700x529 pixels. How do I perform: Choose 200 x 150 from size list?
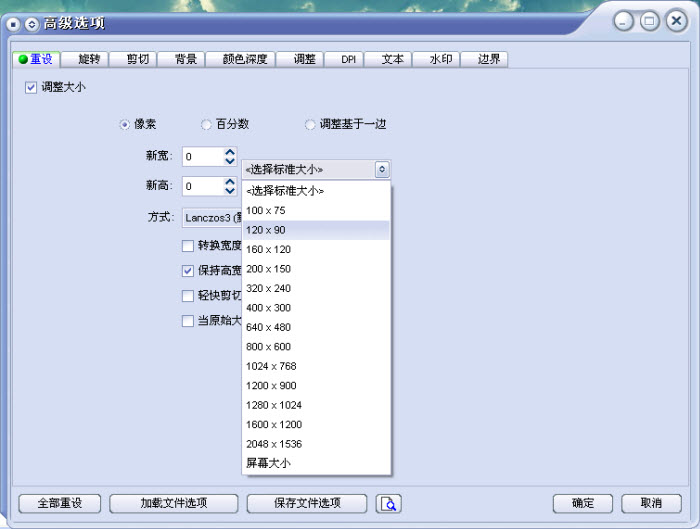(x=316, y=269)
